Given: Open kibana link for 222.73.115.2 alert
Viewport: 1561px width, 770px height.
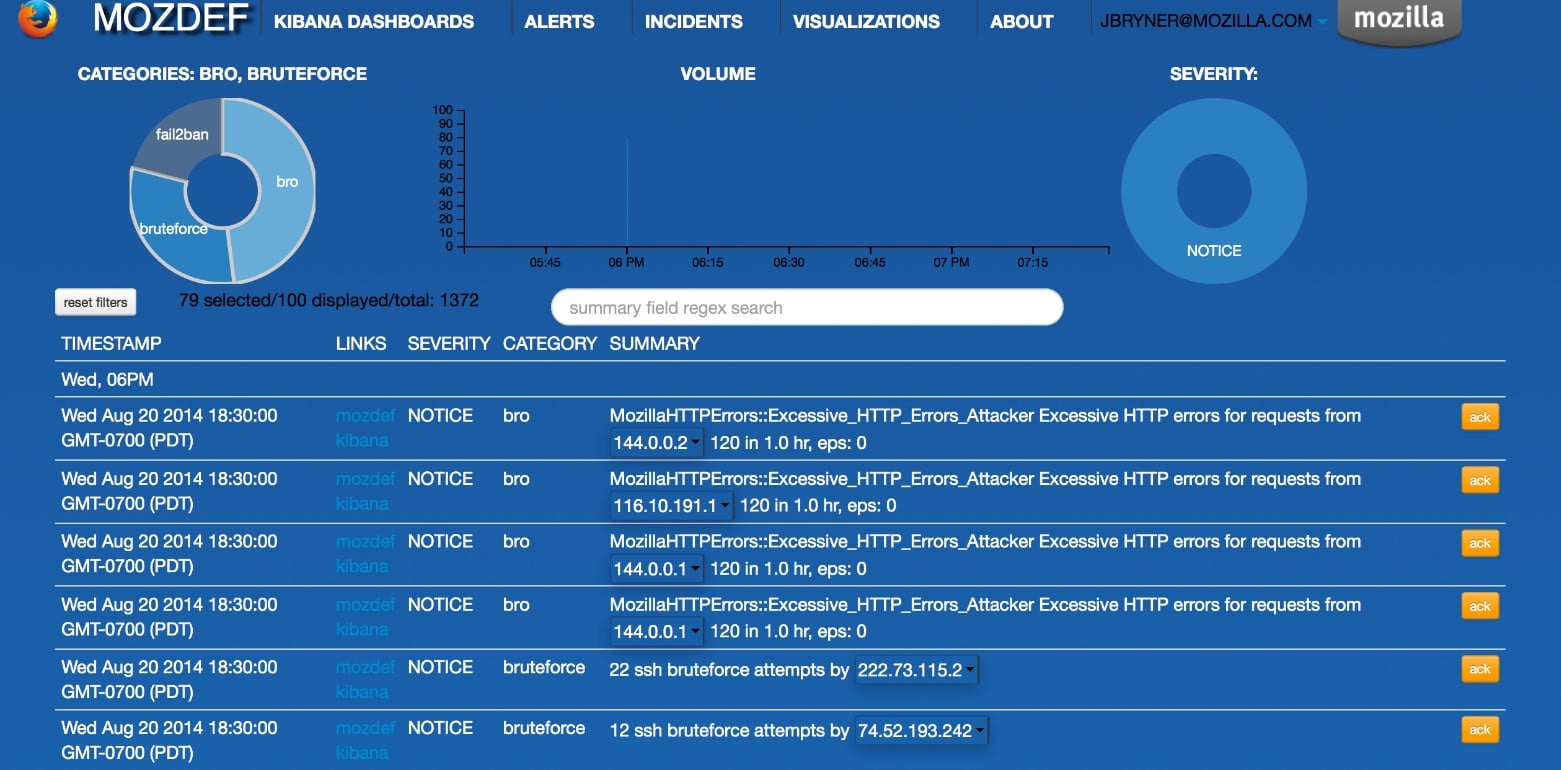Looking at the screenshot, I should coord(362,692).
